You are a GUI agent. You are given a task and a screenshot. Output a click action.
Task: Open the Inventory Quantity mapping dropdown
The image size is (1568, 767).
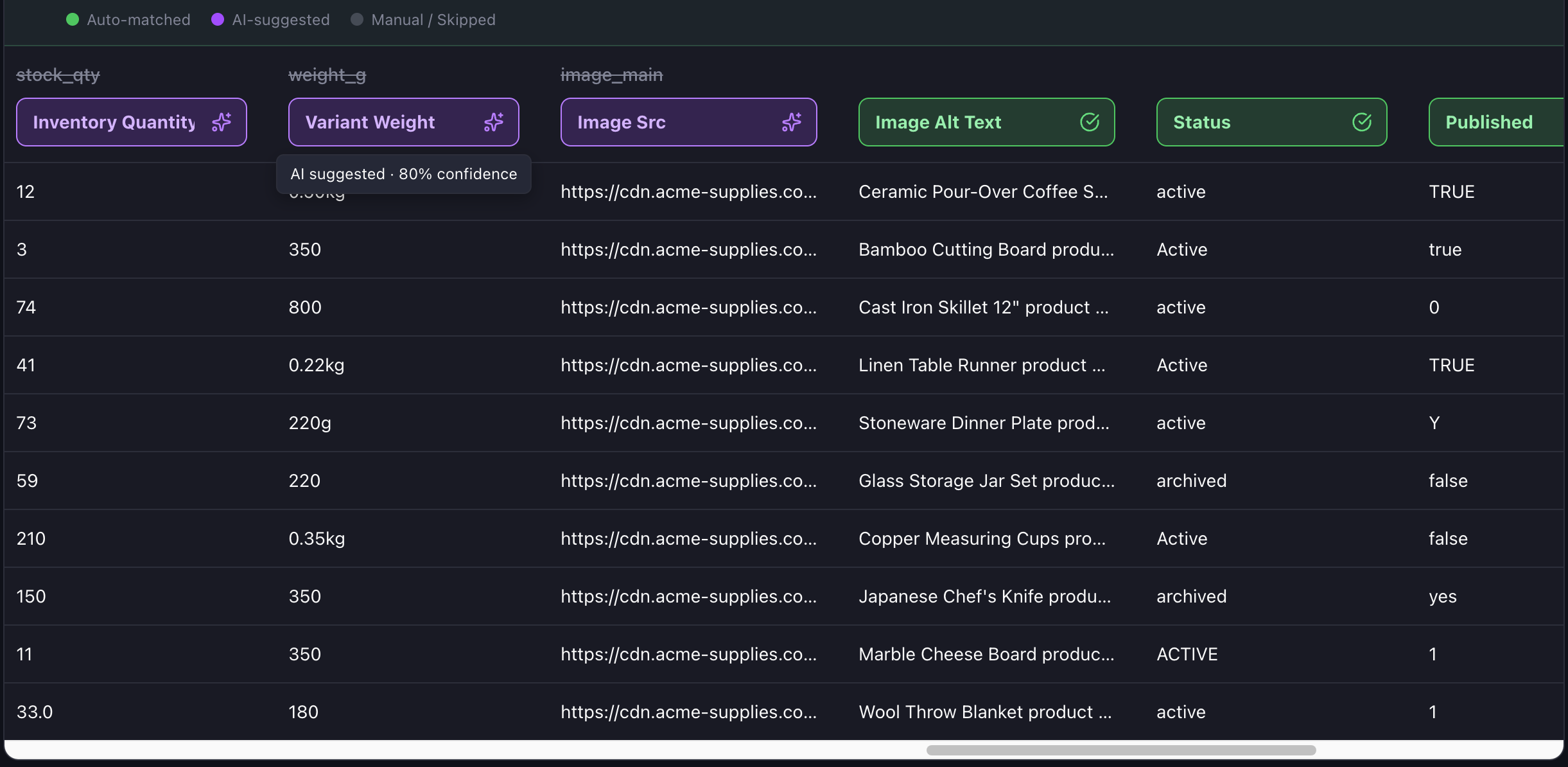click(132, 122)
